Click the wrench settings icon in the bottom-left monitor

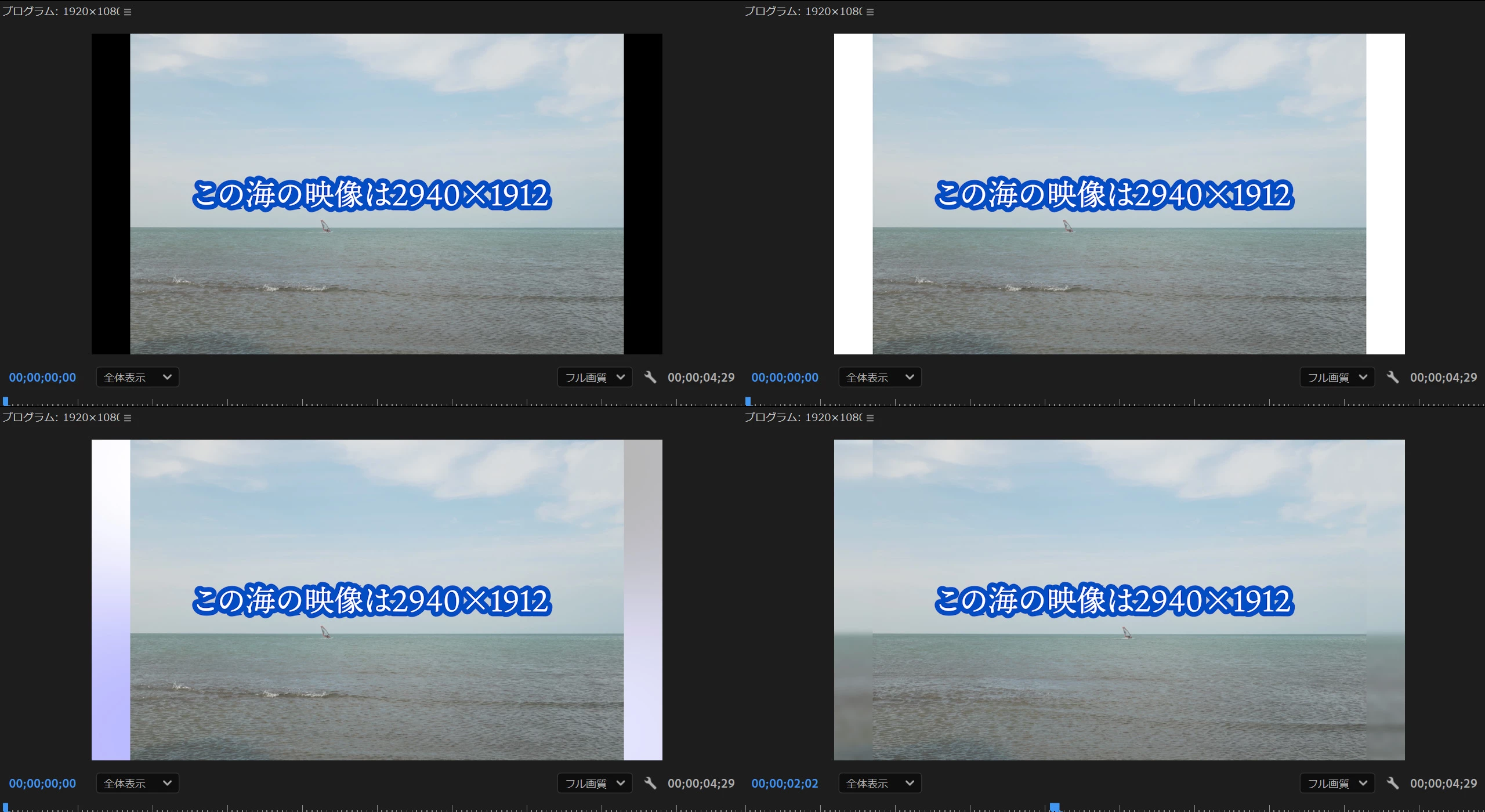click(x=650, y=784)
